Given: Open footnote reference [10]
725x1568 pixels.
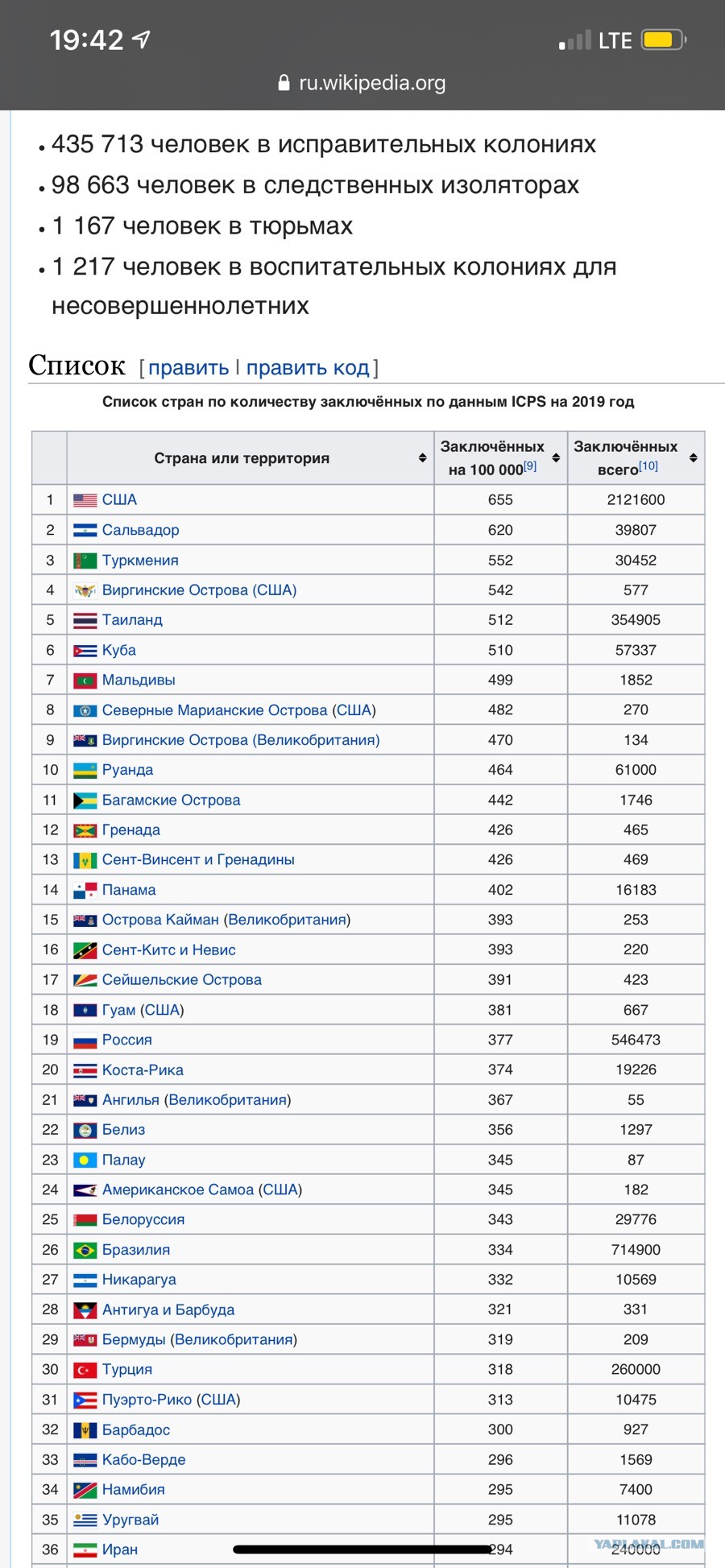Looking at the screenshot, I should (648, 465).
